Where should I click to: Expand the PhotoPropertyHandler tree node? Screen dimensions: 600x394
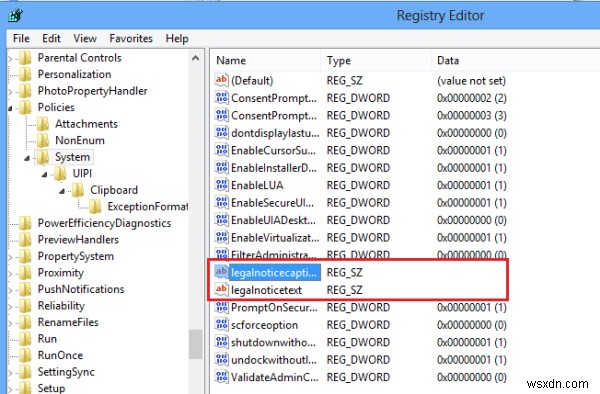pos(10,92)
